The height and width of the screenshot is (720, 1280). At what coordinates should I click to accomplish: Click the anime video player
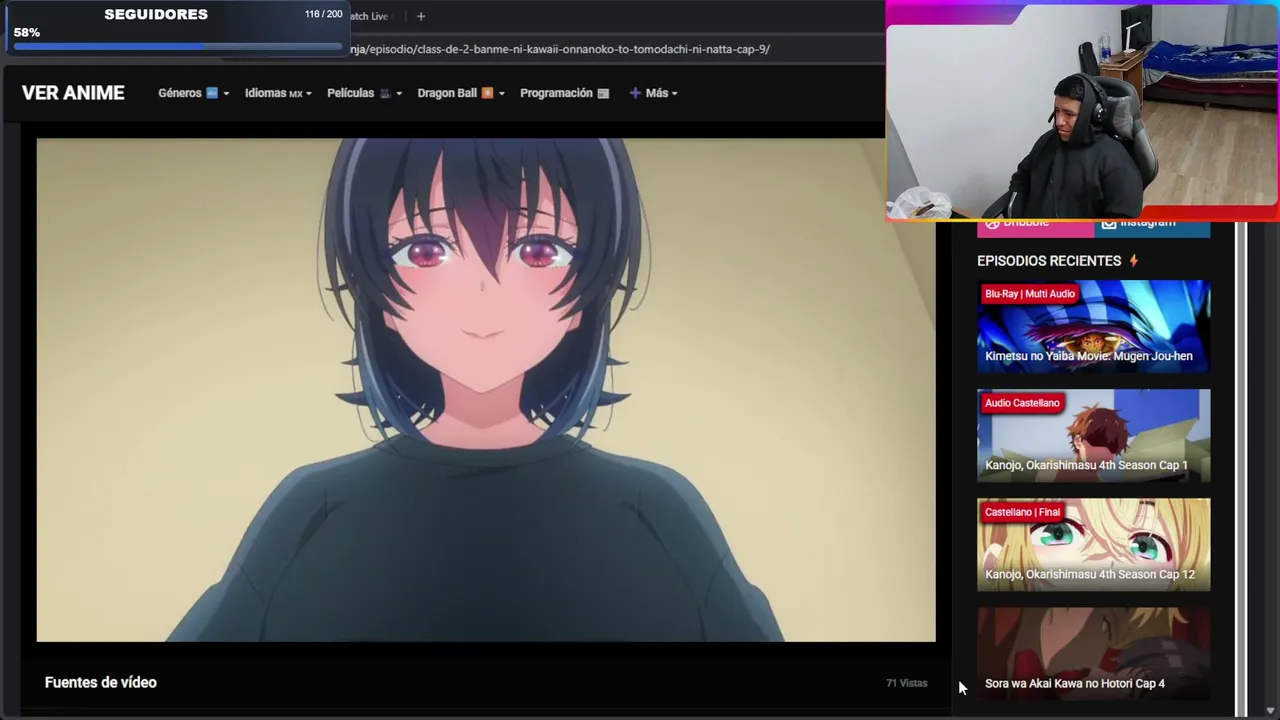point(486,390)
